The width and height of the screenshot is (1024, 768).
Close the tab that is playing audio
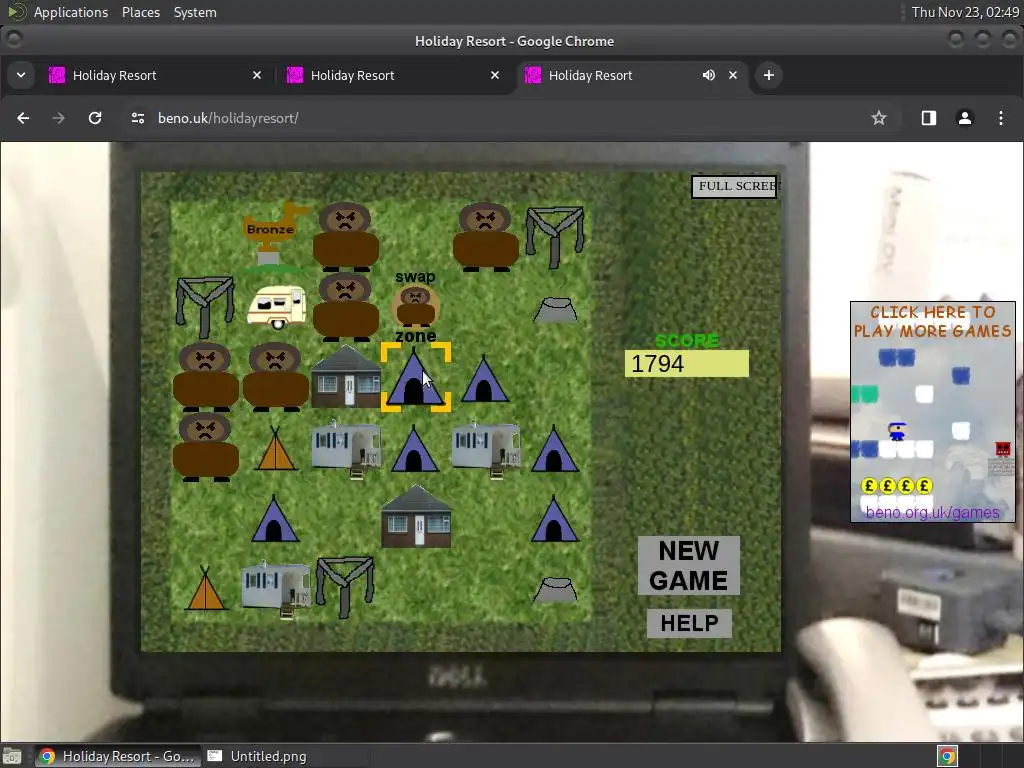pyautogui.click(x=733, y=75)
